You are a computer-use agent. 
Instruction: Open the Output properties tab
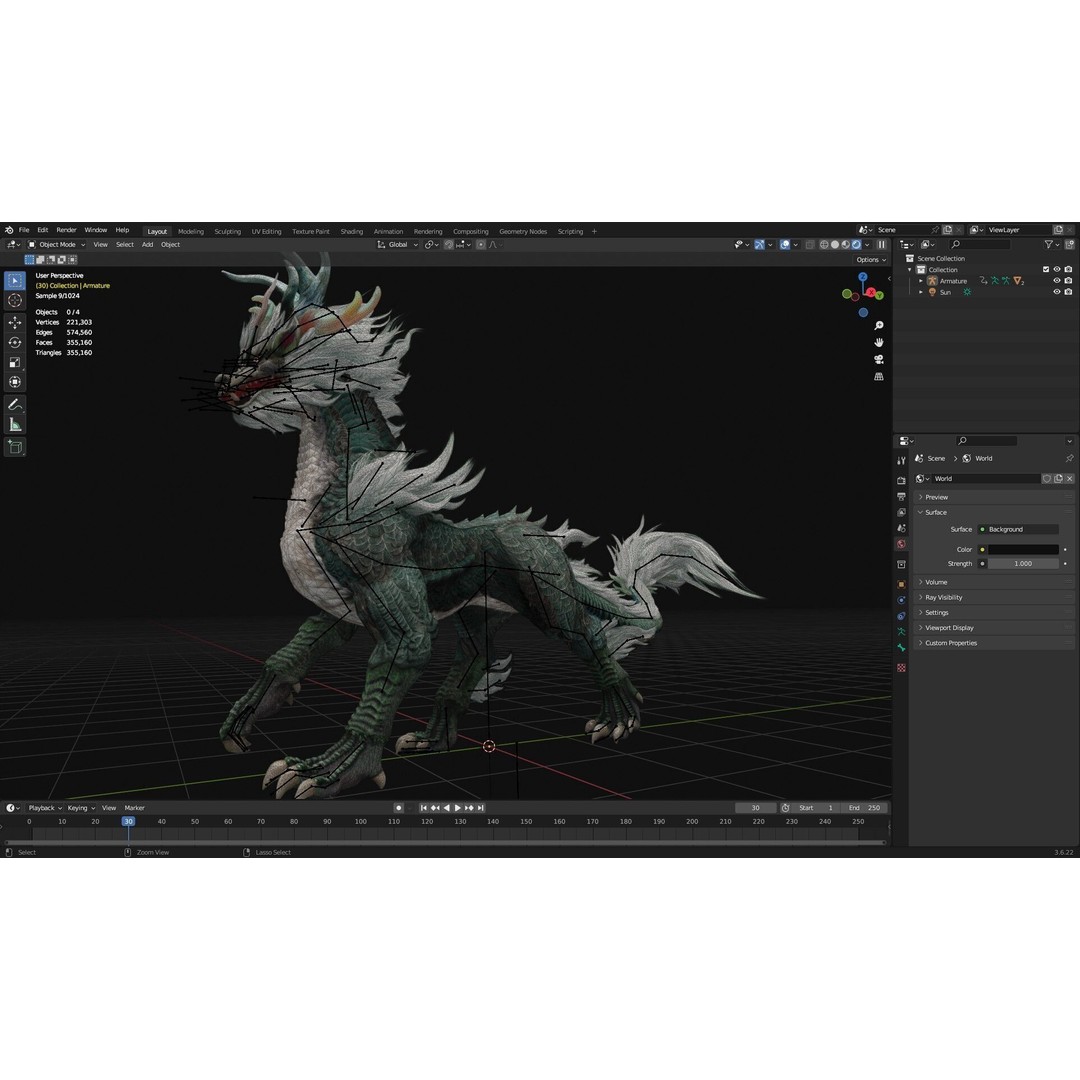click(x=901, y=496)
